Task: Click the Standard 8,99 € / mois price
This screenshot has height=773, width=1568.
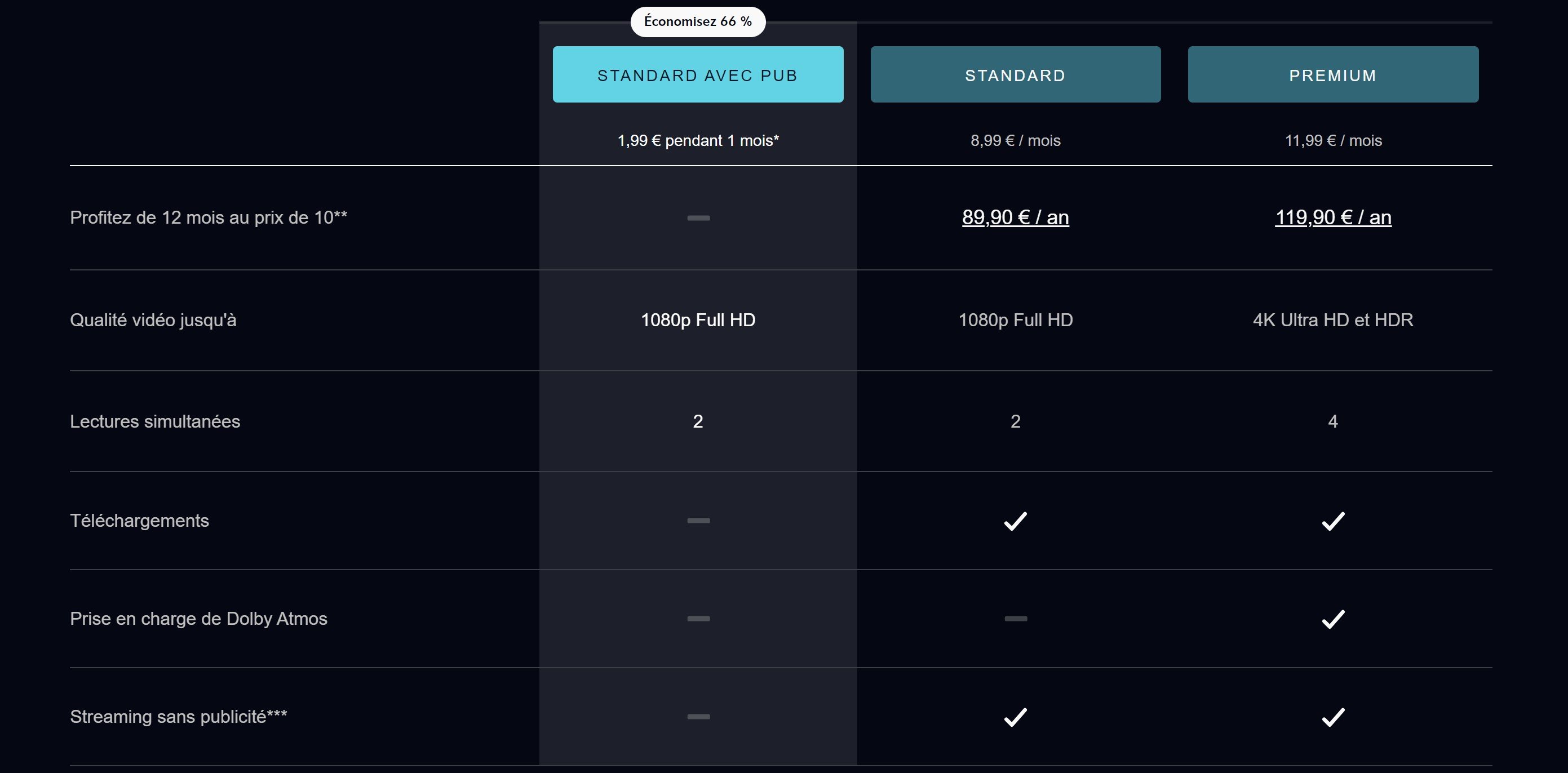Action: pos(1015,141)
